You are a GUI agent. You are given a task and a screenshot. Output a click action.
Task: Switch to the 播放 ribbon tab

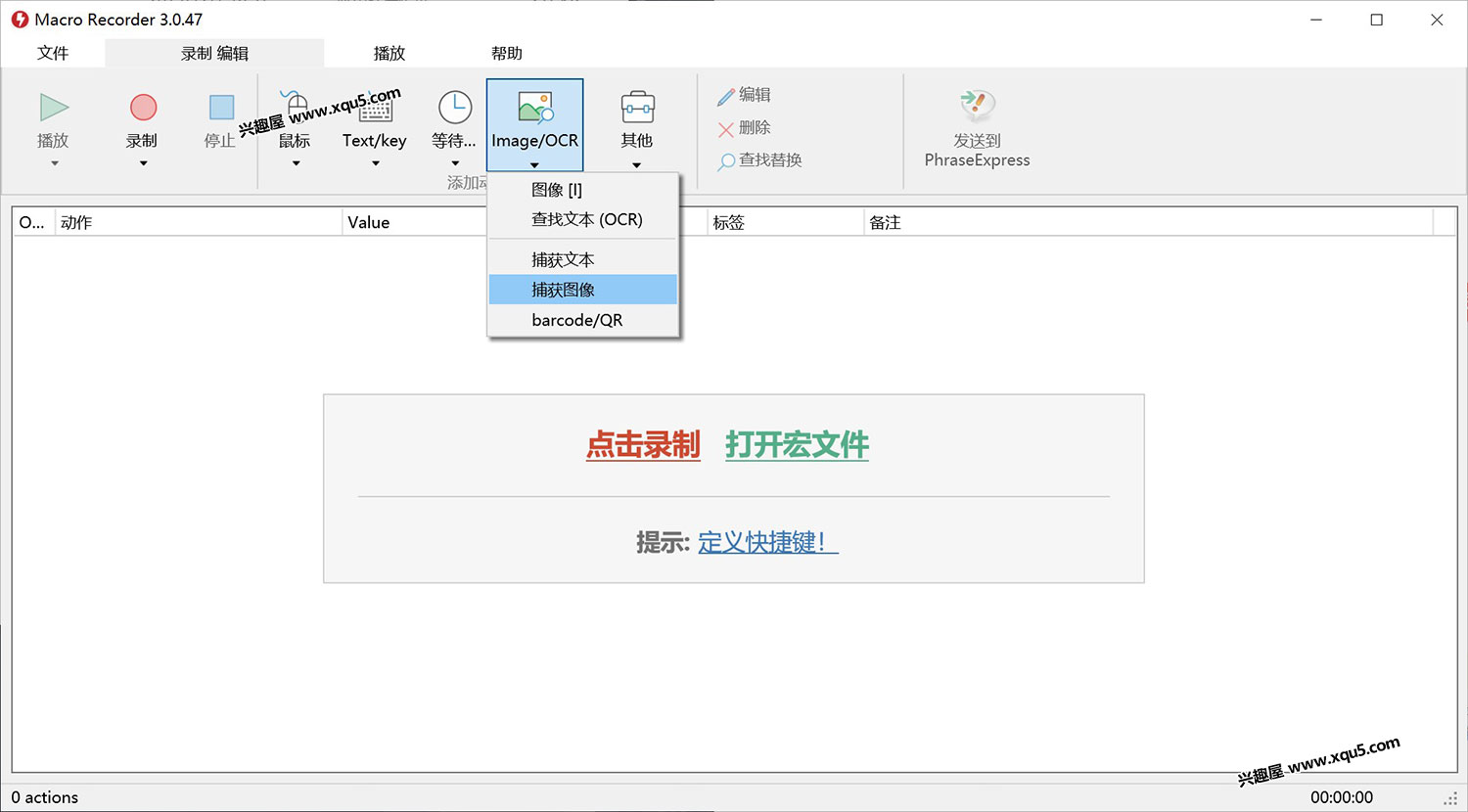tap(390, 54)
